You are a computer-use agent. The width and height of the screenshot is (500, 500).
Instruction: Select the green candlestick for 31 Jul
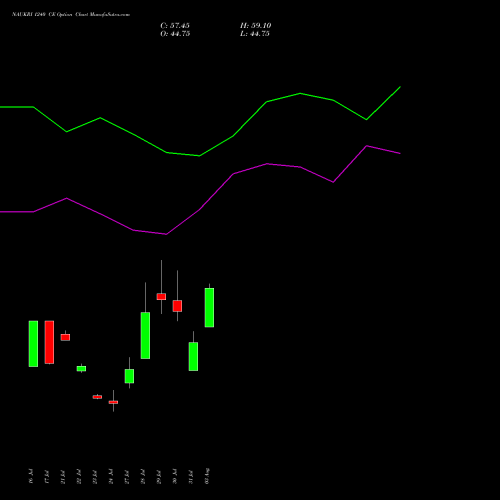click(193, 356)
